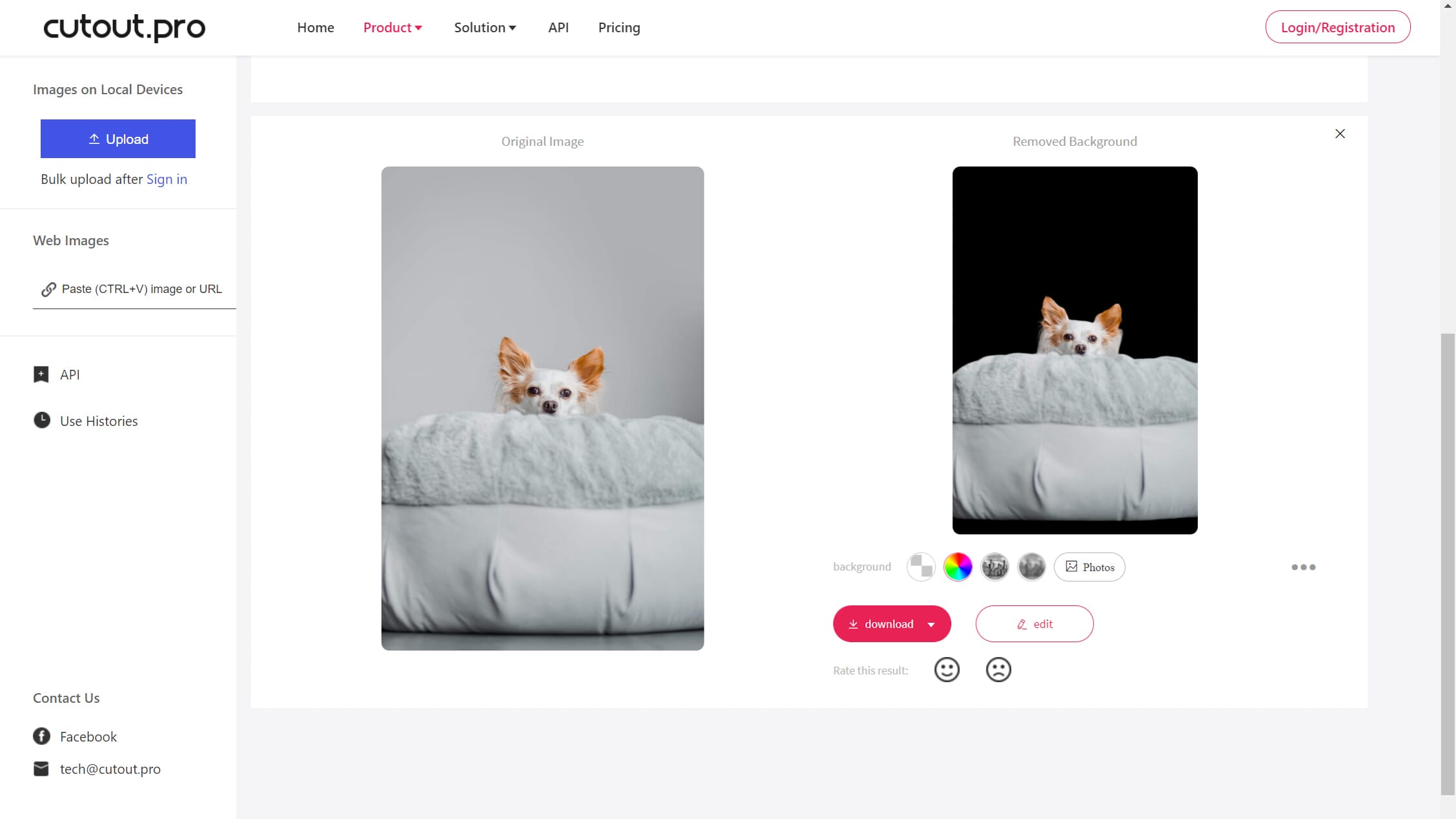Choose the second gray photo background thumbnail
1456x819 pixels.
tap(1031, 567)
